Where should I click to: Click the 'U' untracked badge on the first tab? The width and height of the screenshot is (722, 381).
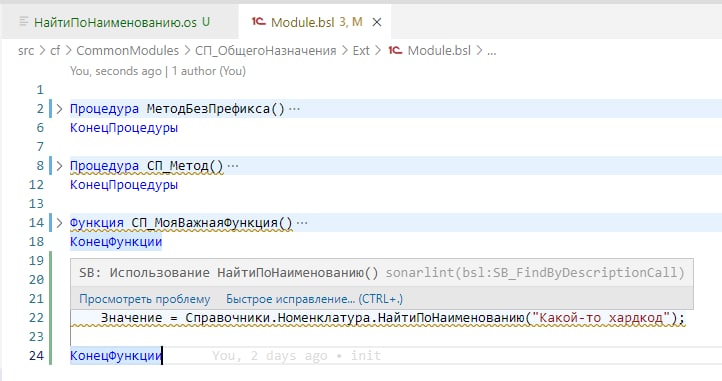point(206,22)
